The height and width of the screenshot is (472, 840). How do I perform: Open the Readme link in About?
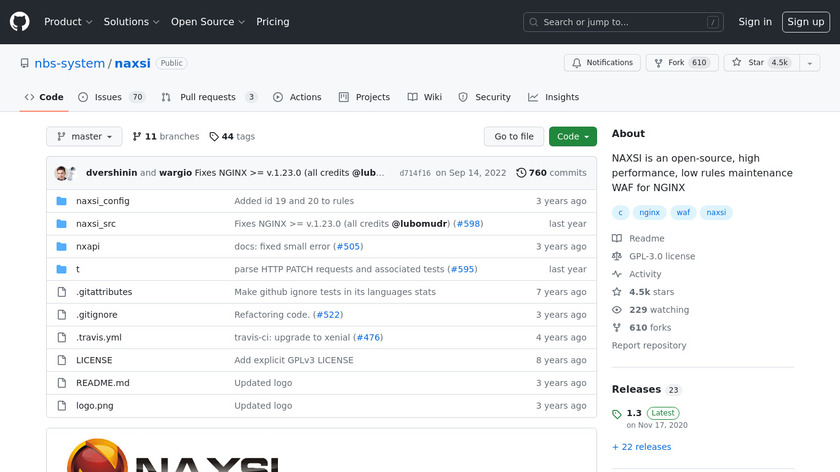click(x=639, y=238)
